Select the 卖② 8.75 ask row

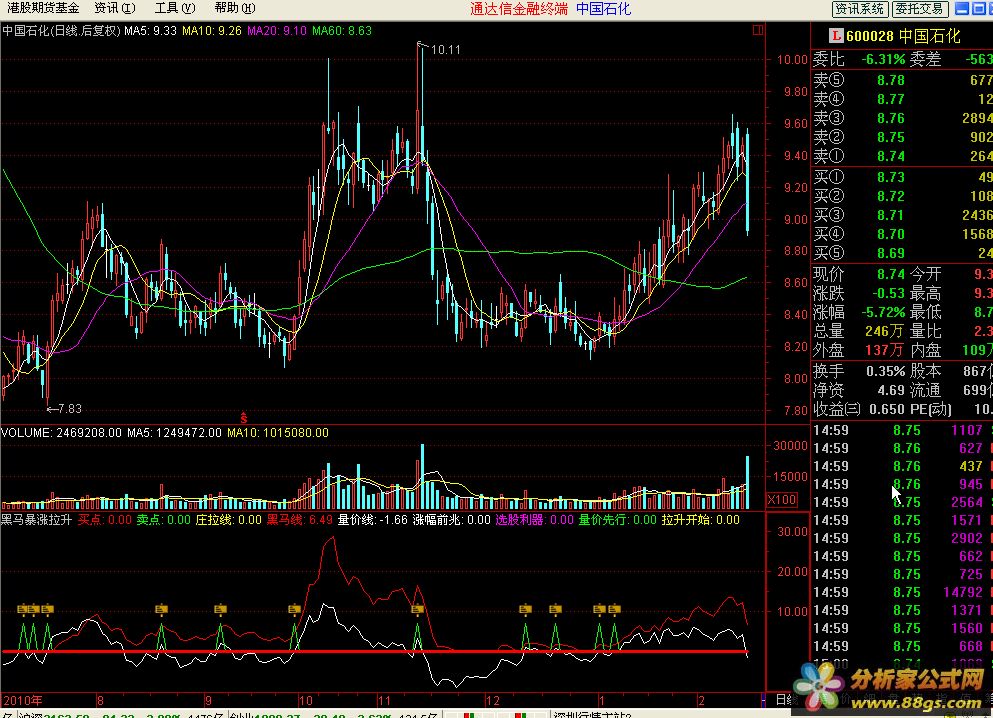pyautogui.click(x=902, y=137)
